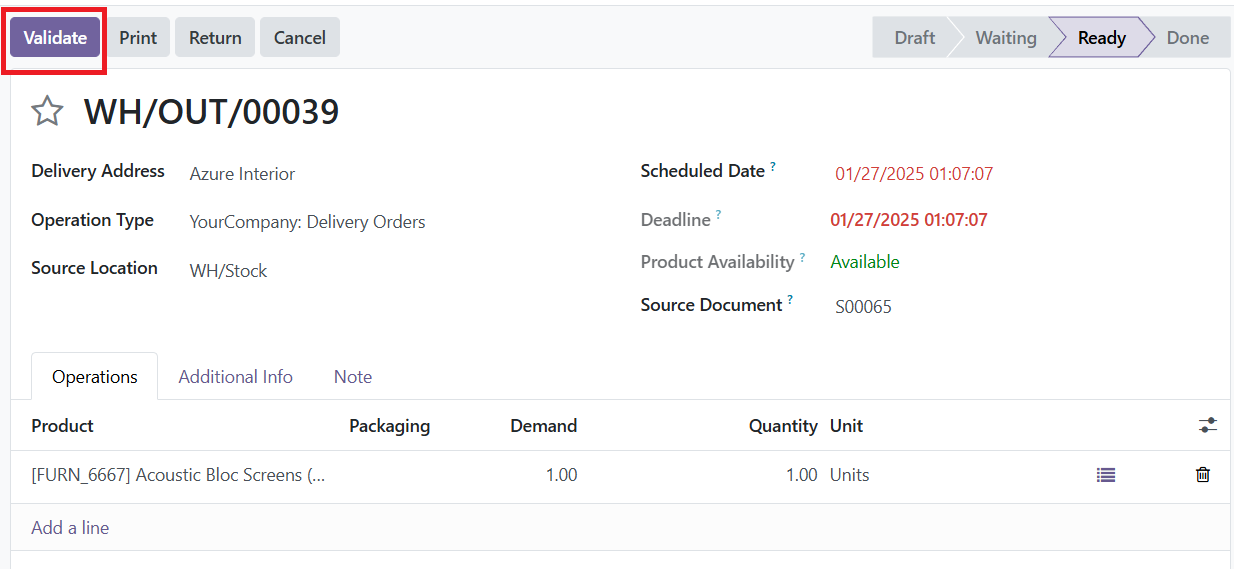Cancel the delivery order
Screen dimensions: 1234x569
coord(300,38)
